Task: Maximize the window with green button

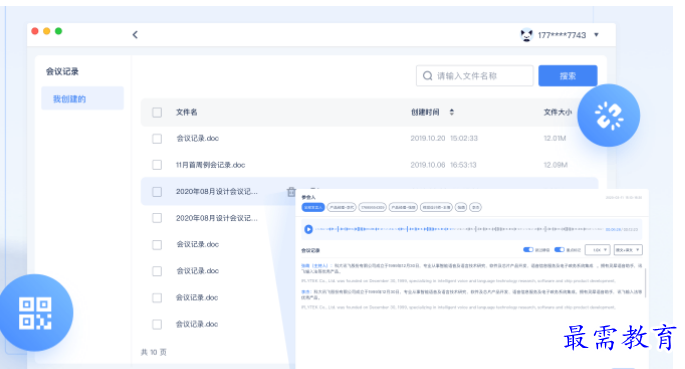Action: click(59, 31)
